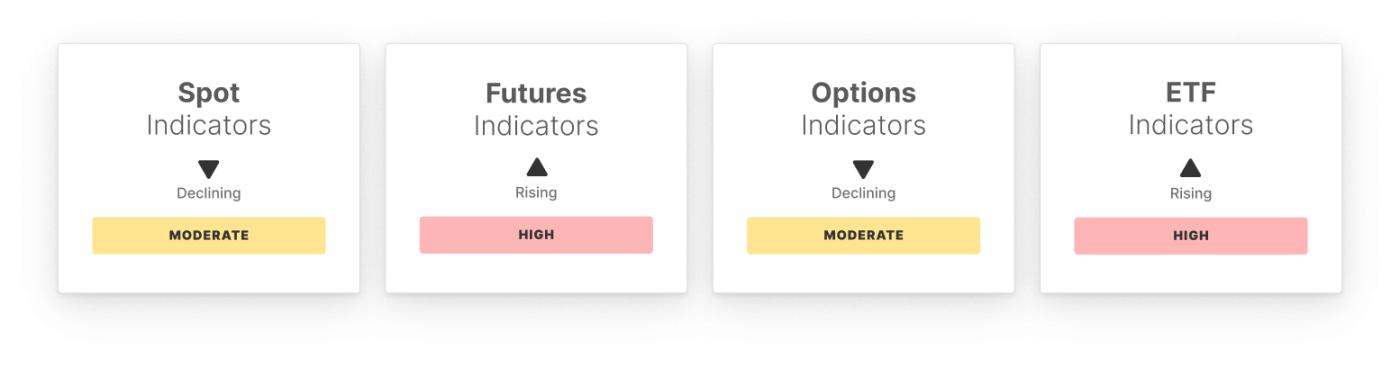The height and width of the screenshot is (366, 1400).
Task: Open the ETF Indicators card title
Action: tap(1191, 109)
